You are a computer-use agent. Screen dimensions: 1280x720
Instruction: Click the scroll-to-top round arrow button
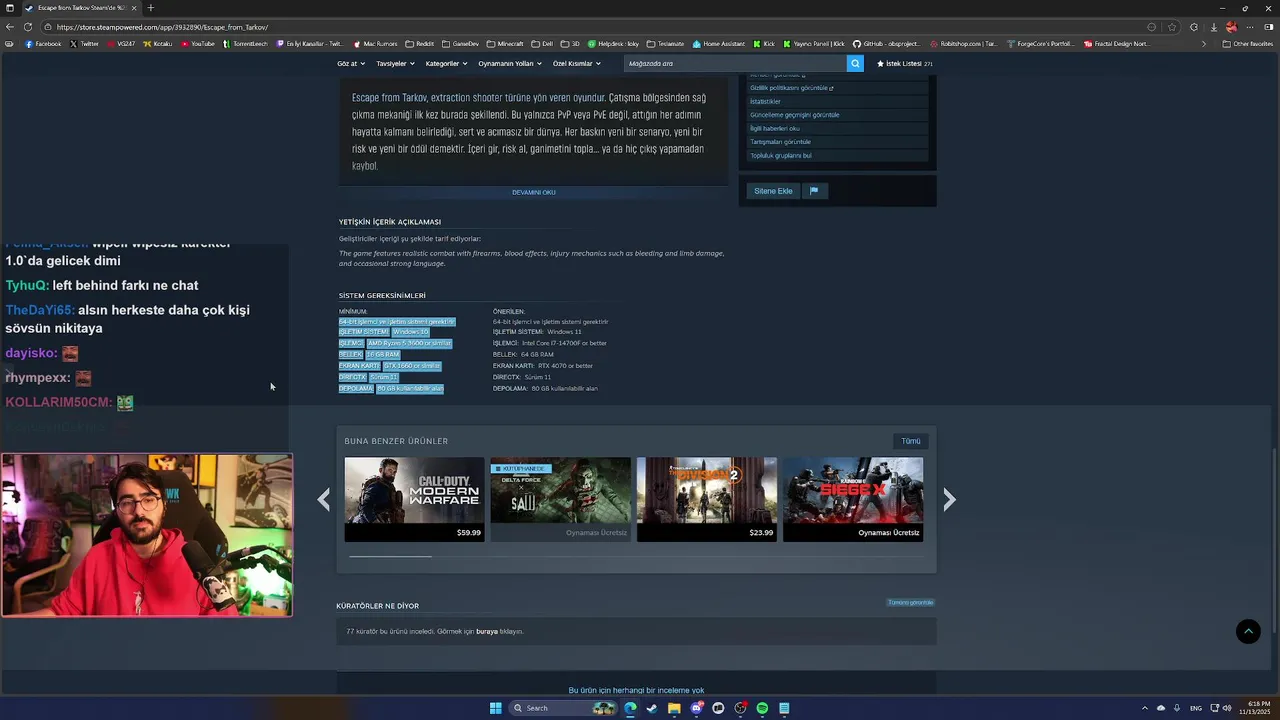(x=1248, y=631)
